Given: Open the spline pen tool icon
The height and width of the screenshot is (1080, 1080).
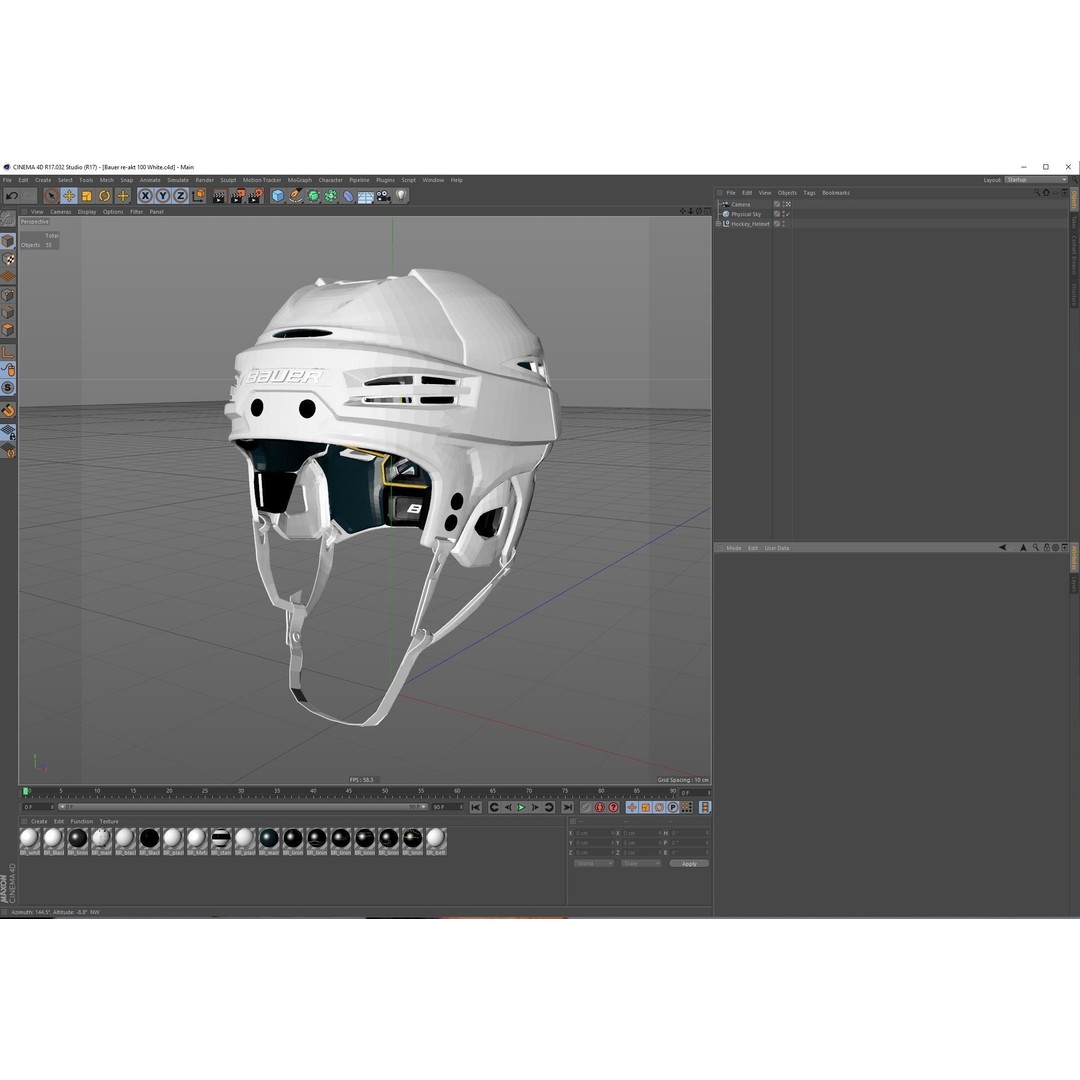Looking at the screenshot, I should [295, 196].
